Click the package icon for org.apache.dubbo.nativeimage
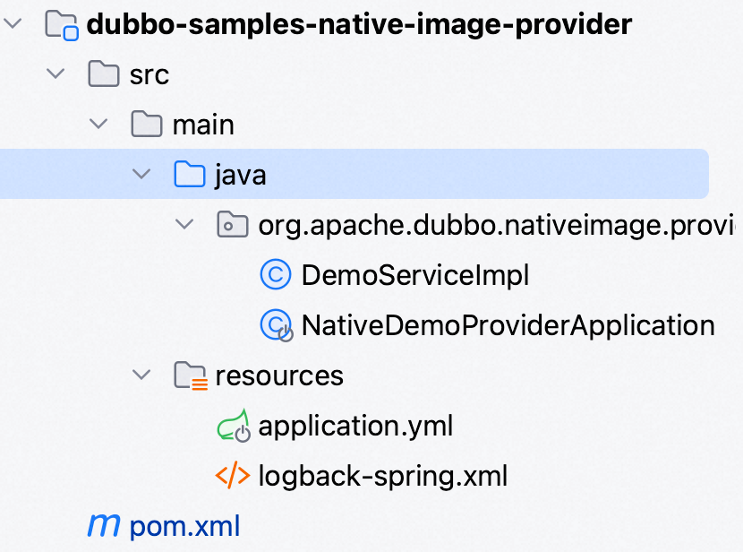This screenshot has height=552, width=744. (232, 225)
